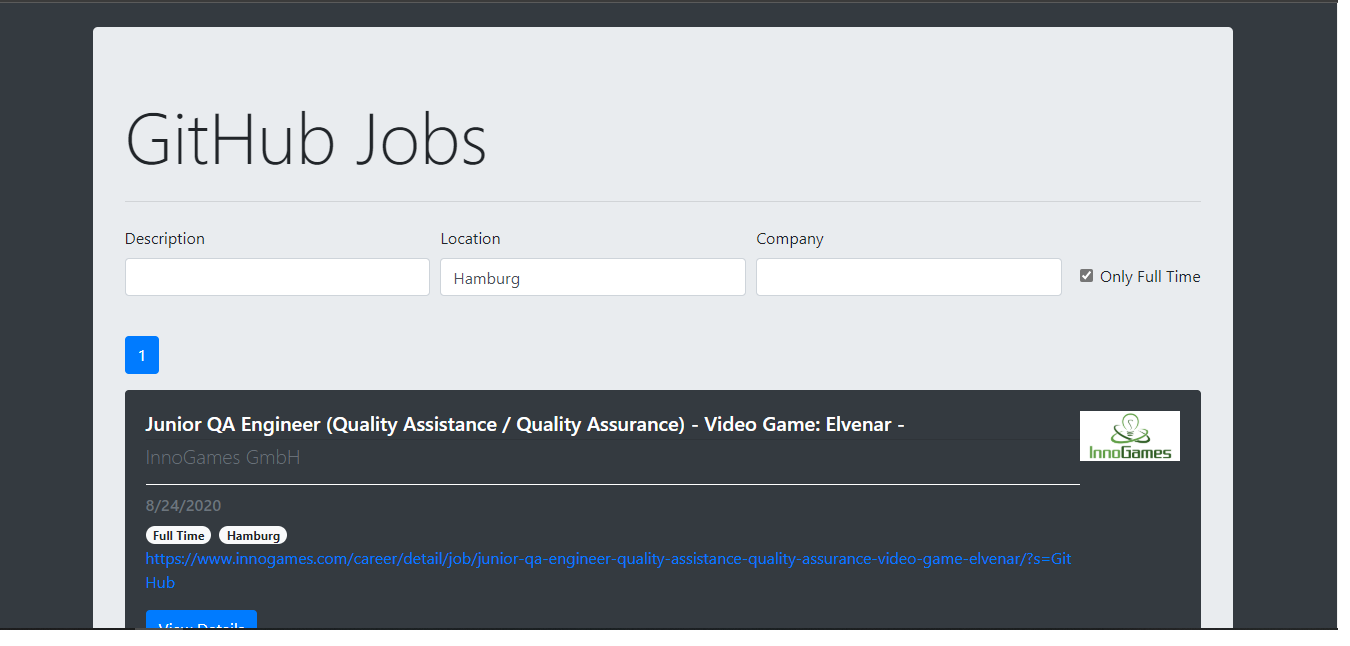
Task: Click the 8/24/2020 posting date
Action: pyautogui.click(x=183, y=506)
